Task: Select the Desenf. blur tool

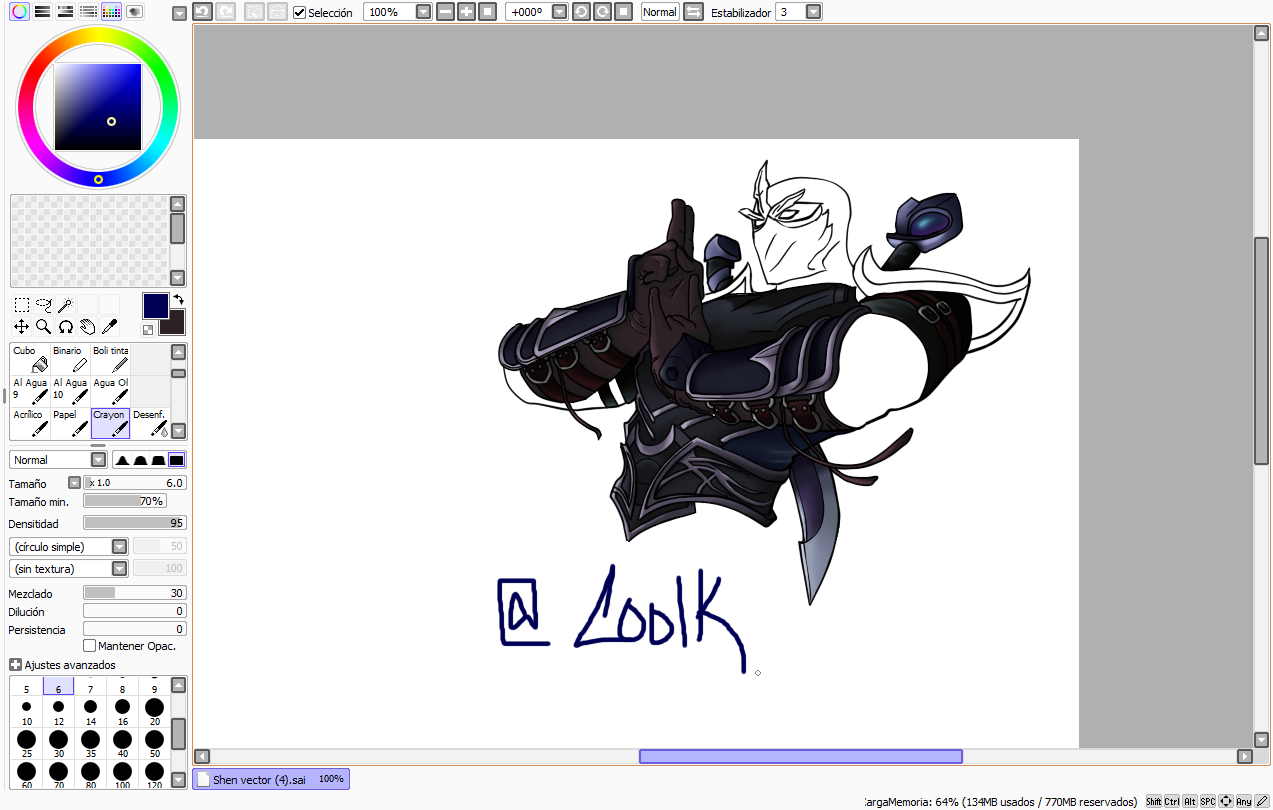Action: coord(150,423)
